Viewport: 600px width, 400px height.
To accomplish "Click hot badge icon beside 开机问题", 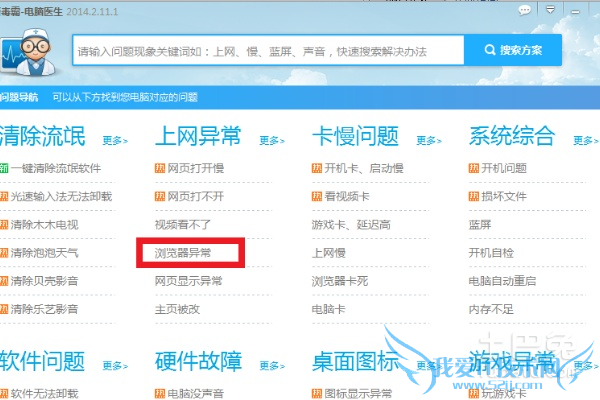I will coord(474,168).
